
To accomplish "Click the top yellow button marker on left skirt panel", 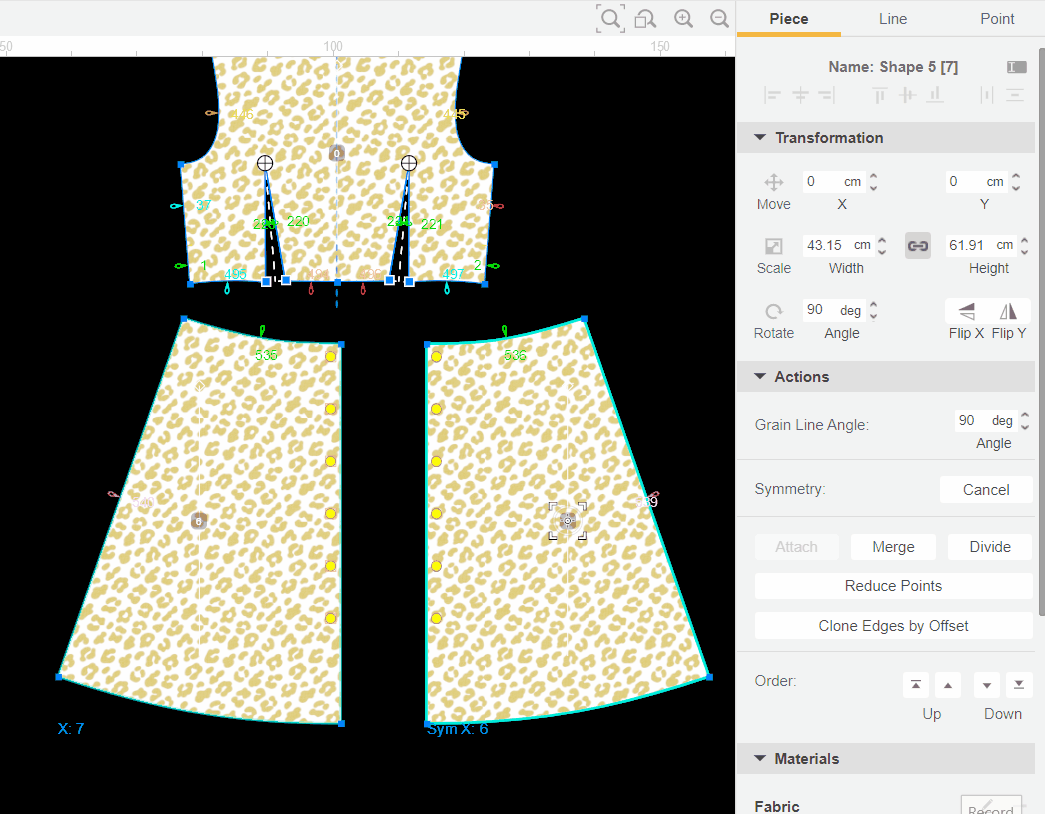I will tap(331, 357).
